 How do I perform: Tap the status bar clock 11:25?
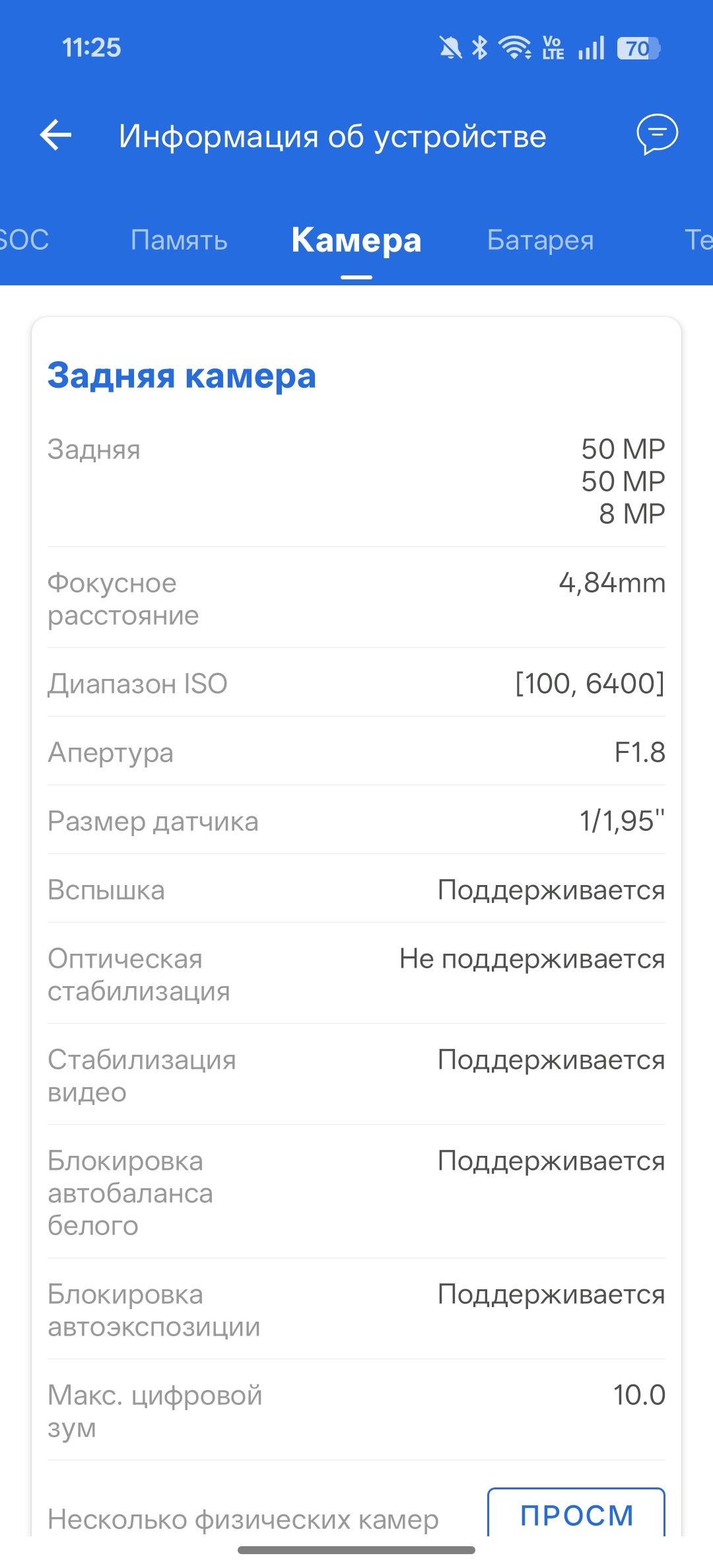(x=92, y=48)
